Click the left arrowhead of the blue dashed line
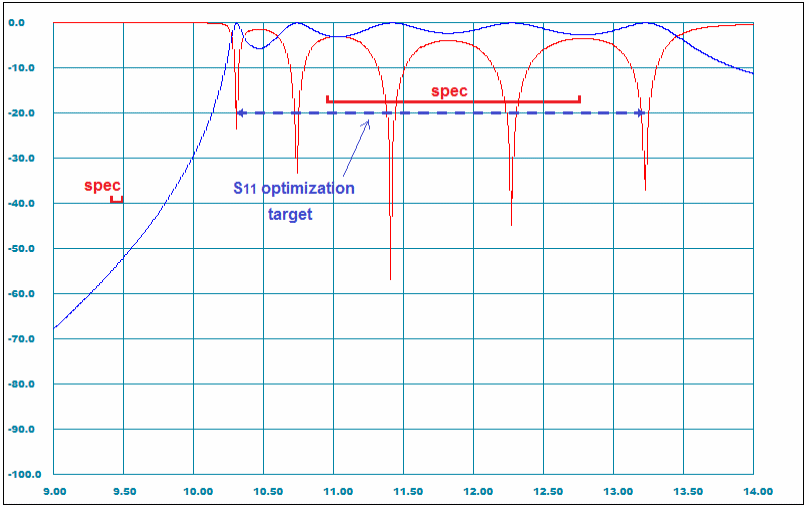The width and height of the screenshot is (809, 507). [x=242, y=113]
